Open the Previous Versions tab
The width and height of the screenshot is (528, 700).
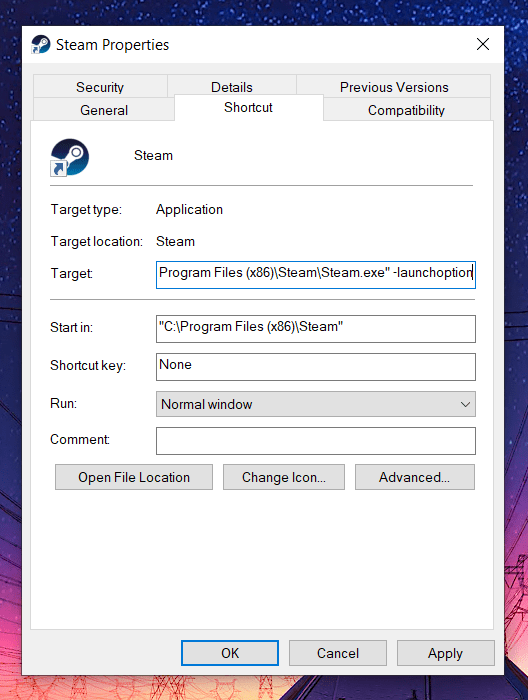[394, 87]
